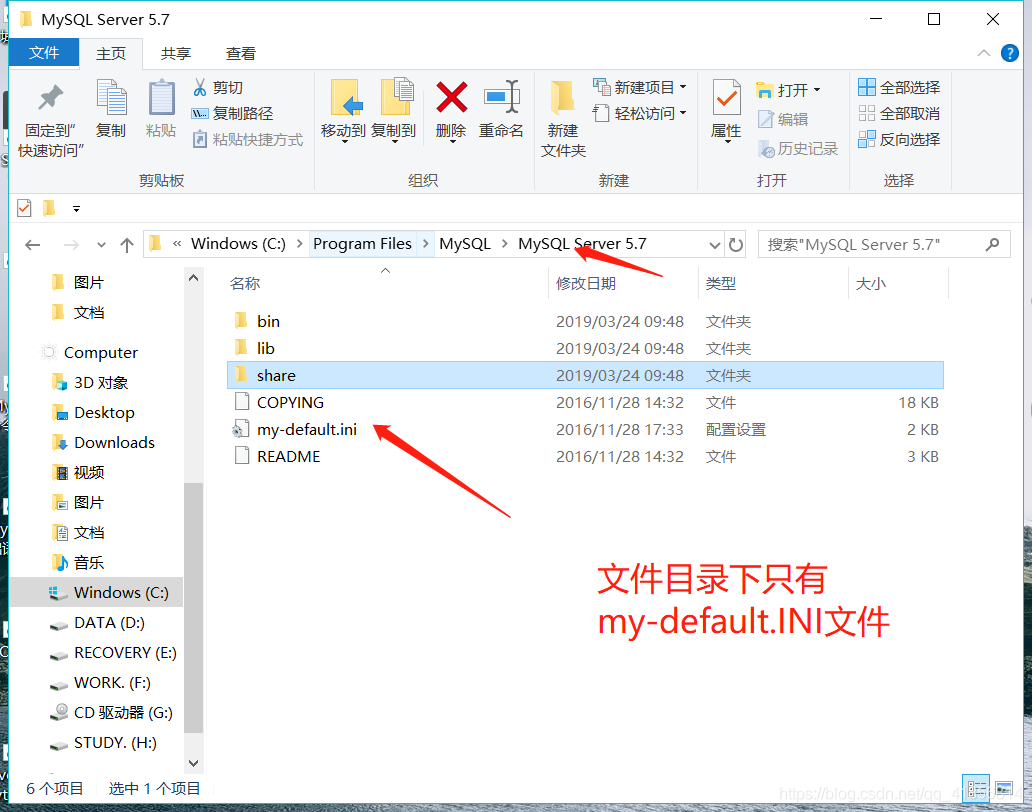Click Windows (C:) in the address path
1032x812 pixels.
[x=238, y=244]
